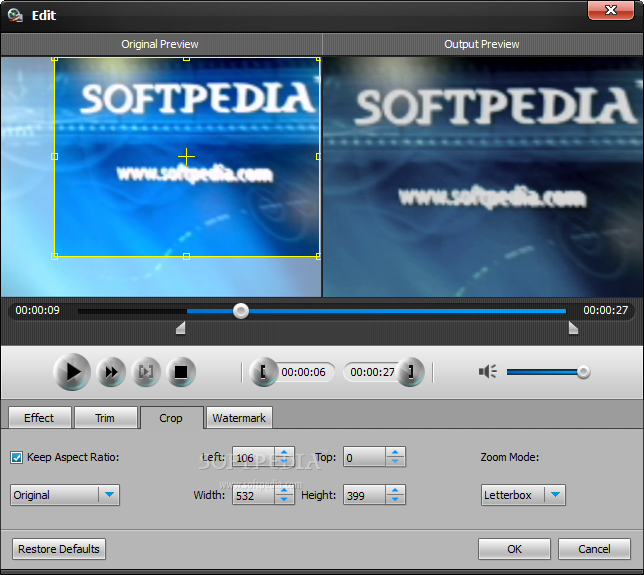The height and width of the screenshot is (575, 644).
Task: Click the fast forward button
Action: tap(111, 372)
